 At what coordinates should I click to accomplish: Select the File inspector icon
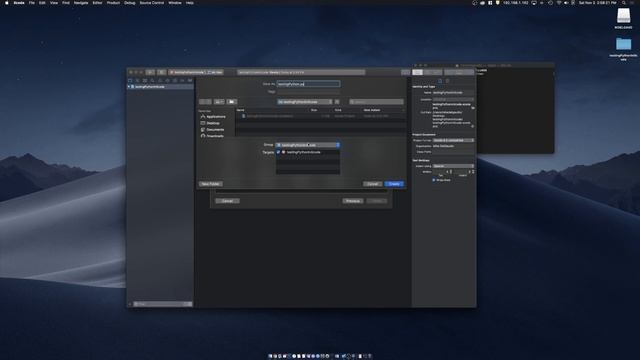click(440, 81)
